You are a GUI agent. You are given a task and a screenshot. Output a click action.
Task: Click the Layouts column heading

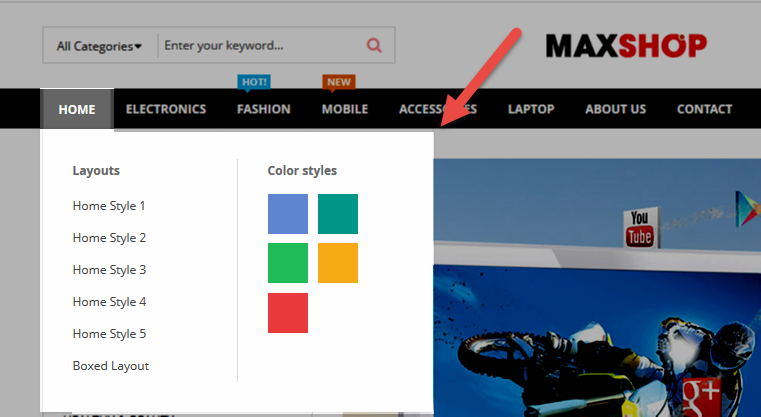pyautogui.click(x=96, y=170)
